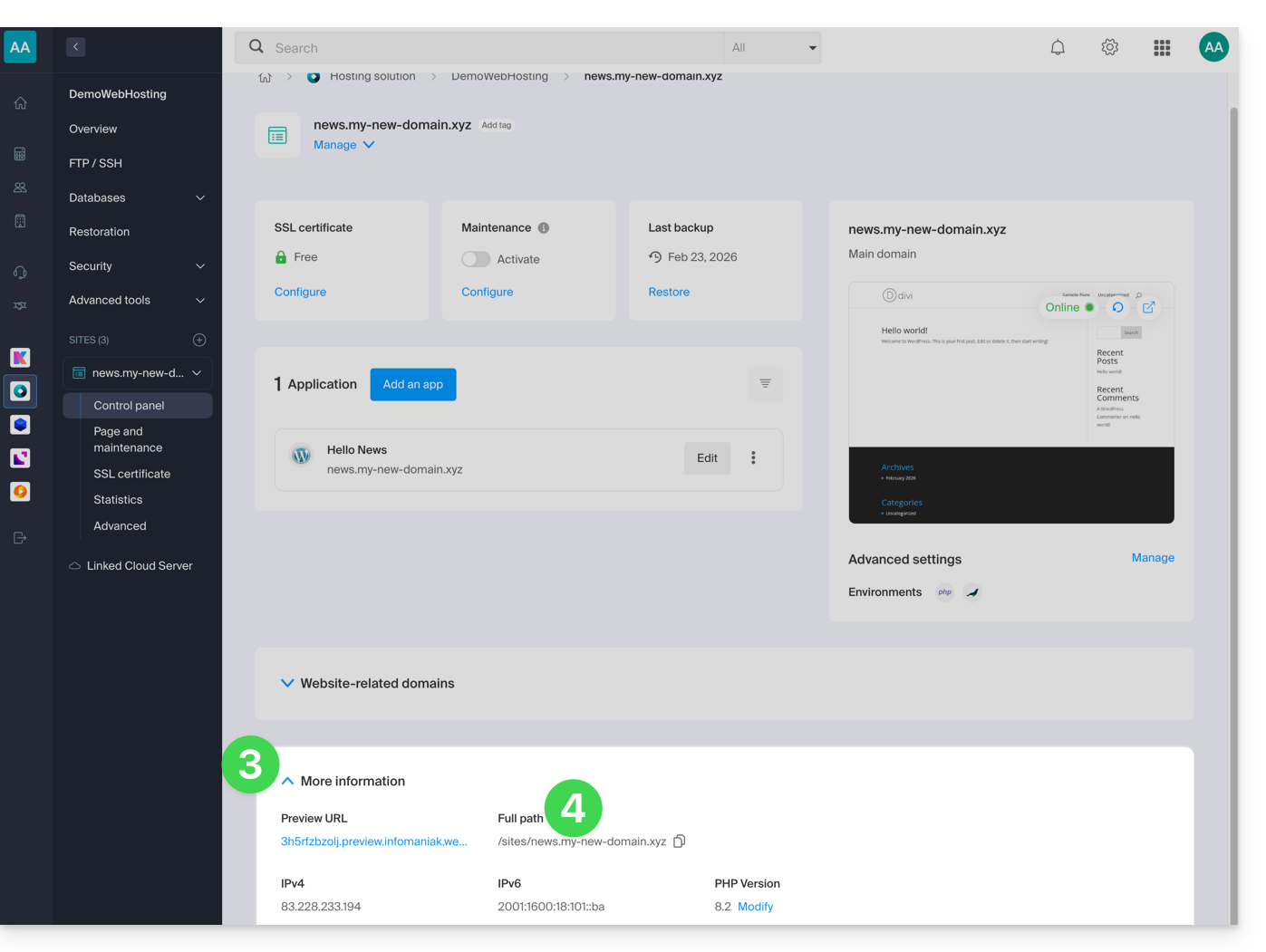1266x952 pixels.
Task: Open SSL certificate in site submenu
Action: (131, 474)
